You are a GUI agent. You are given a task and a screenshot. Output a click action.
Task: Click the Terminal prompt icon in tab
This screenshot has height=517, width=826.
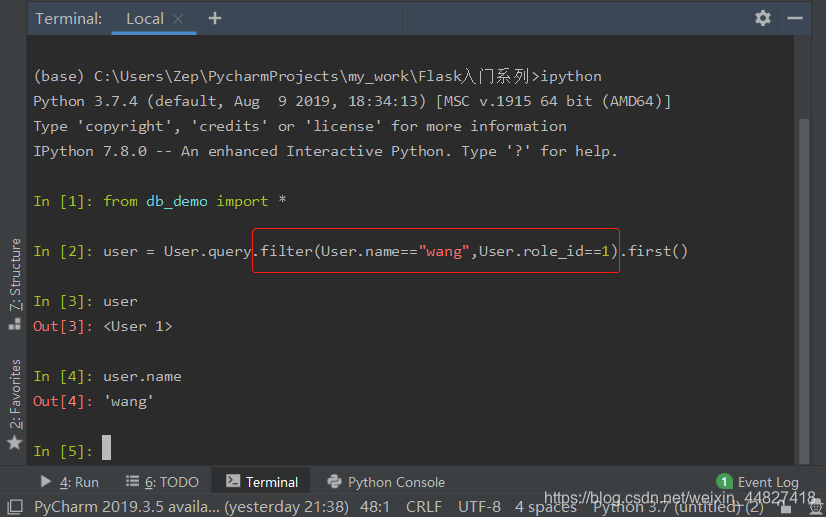tap(233, 481)
